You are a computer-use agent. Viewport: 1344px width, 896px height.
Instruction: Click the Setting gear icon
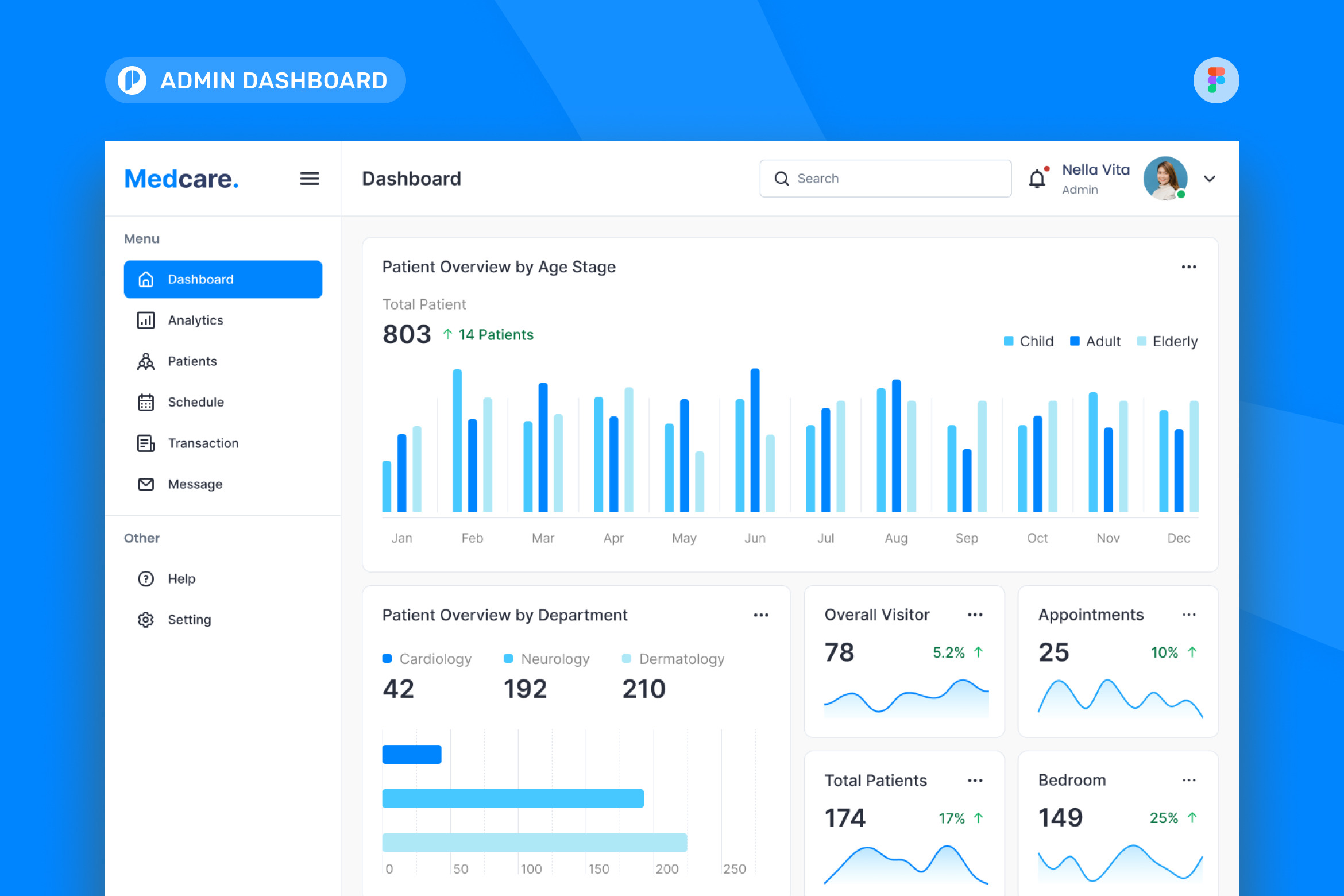pos(146,620)
